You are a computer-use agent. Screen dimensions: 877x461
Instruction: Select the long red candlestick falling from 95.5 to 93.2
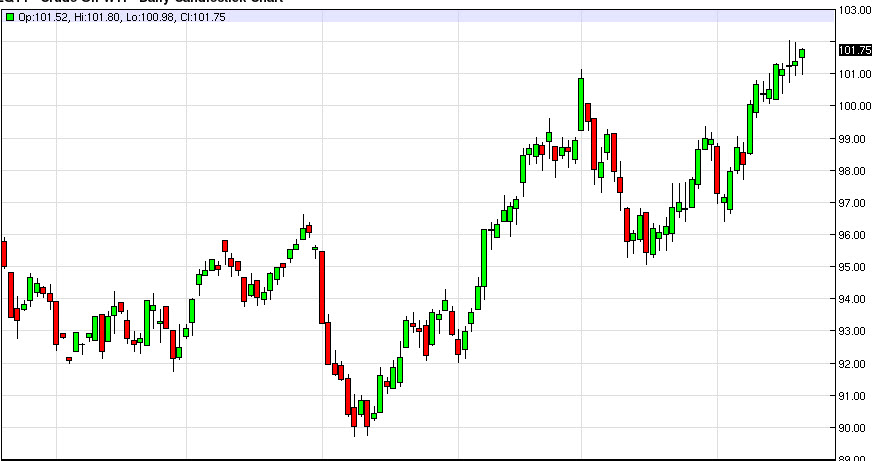pyautogui.click(x=322, y=288)
